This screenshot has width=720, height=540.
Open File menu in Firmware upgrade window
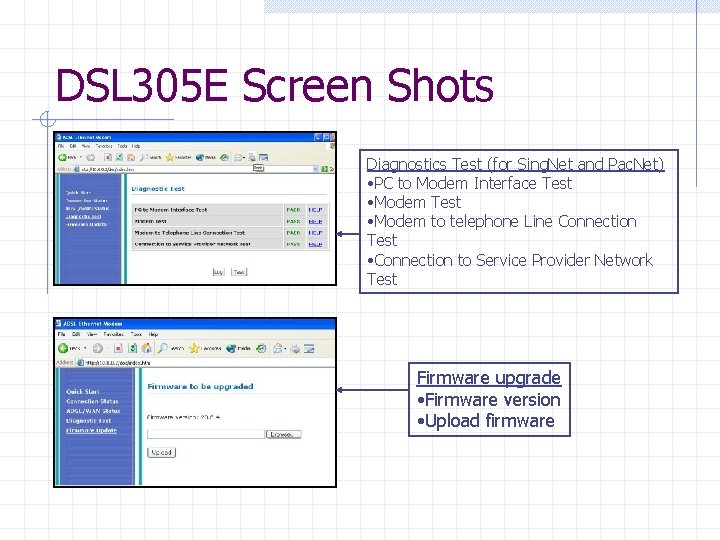click(62, 334)
